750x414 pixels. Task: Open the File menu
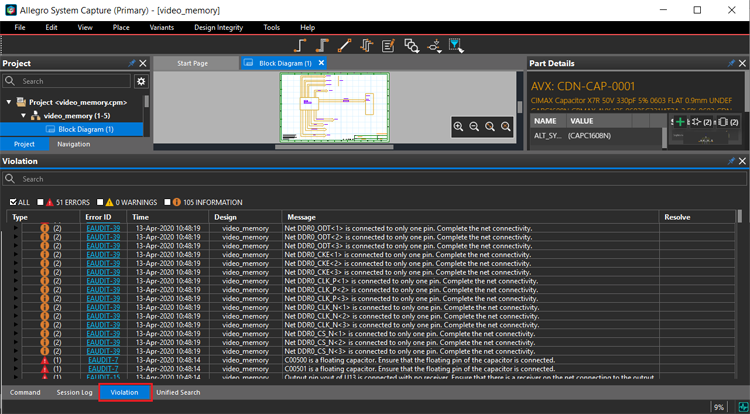[20, 27]
